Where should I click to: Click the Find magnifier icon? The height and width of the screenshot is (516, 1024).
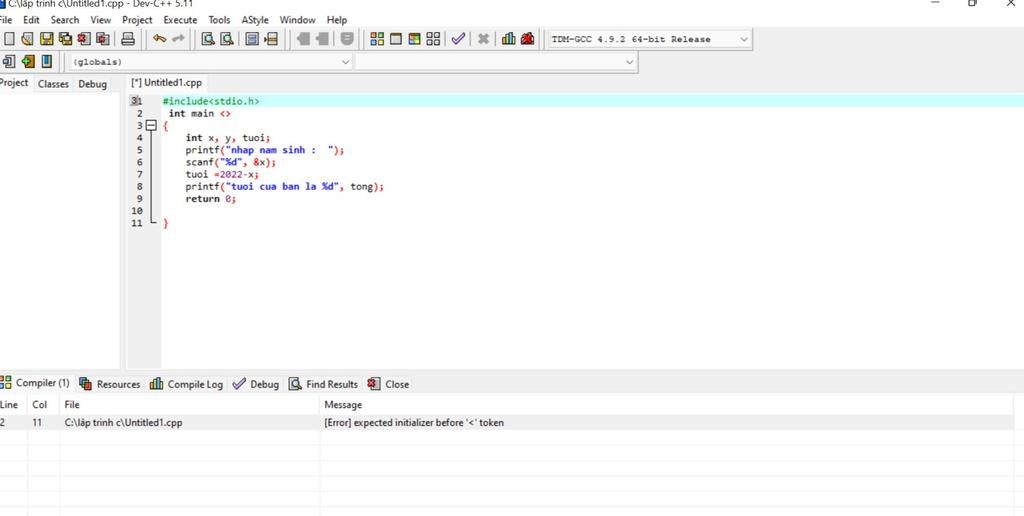[x=208, y=39]
